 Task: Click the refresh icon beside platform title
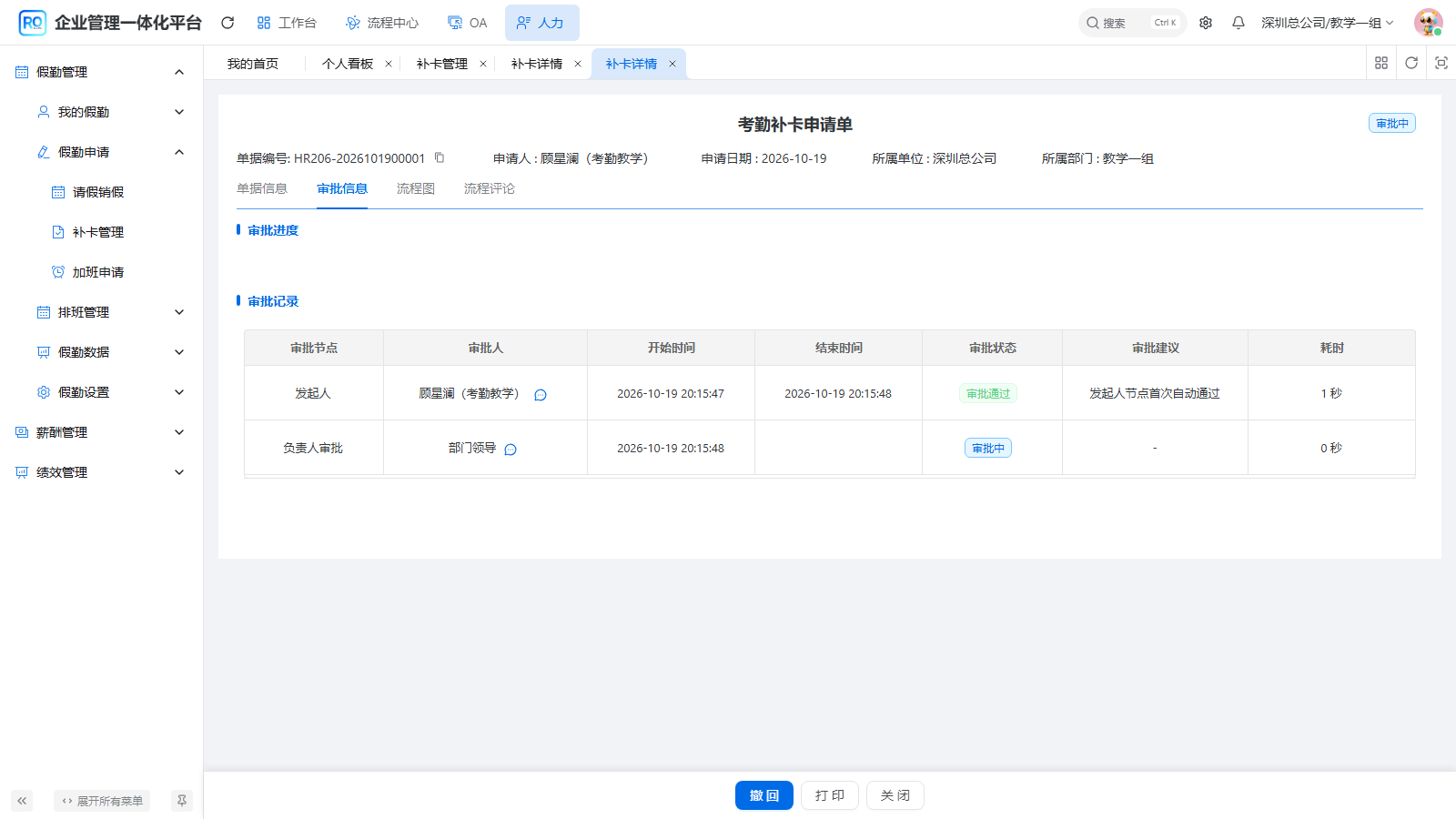(227, 23)
